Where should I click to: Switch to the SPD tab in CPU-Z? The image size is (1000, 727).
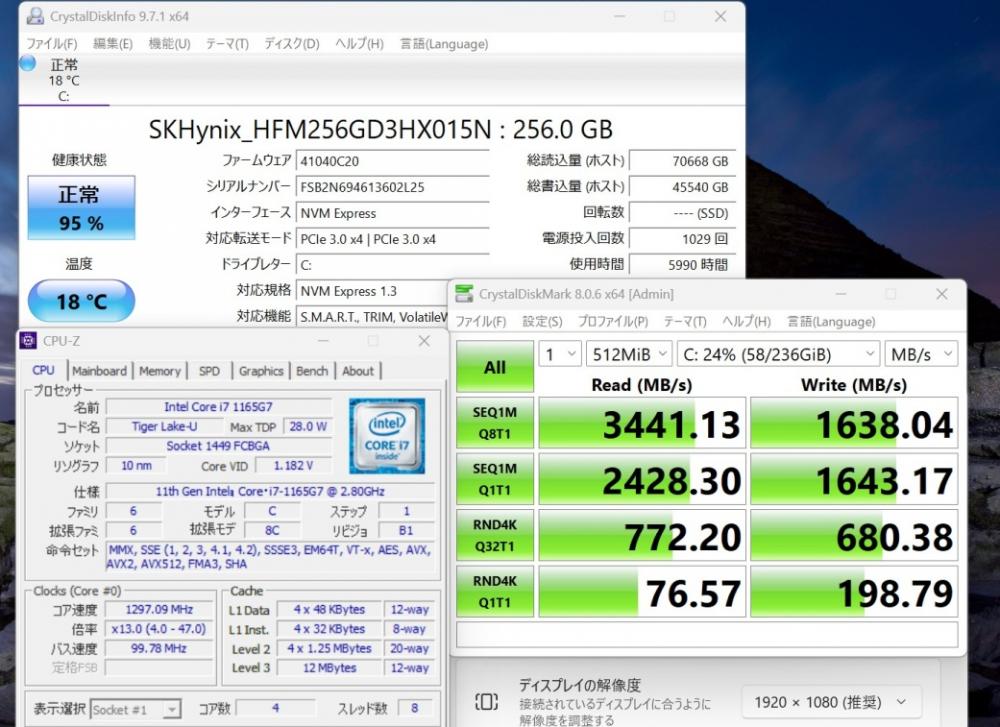[x=209, y=371]
